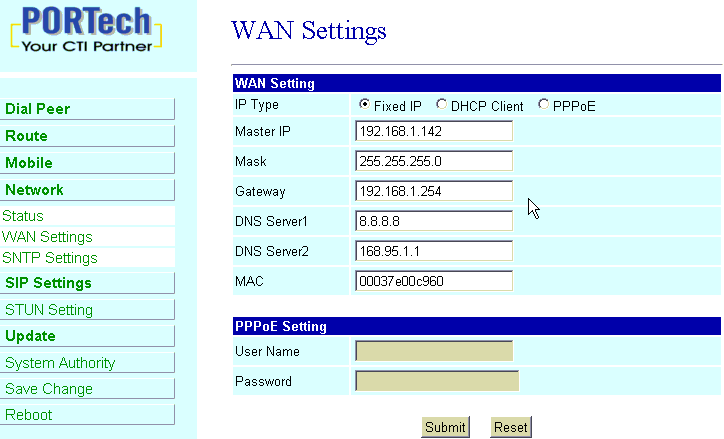
Task: Select the PPPoE radio button
Action: (543, 105)
